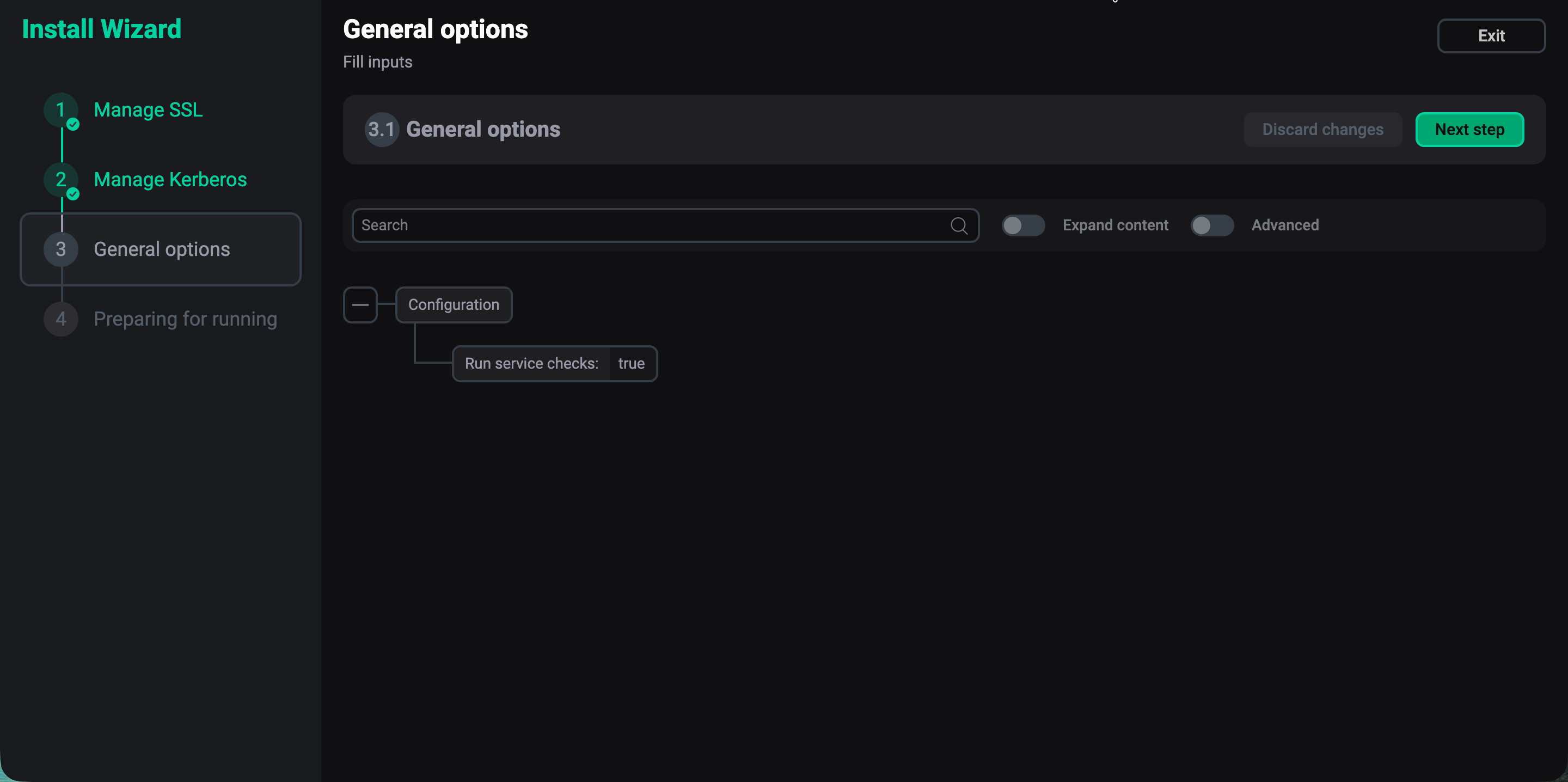
Task: Toggle the Run service checks value
Action: (631, 363)
